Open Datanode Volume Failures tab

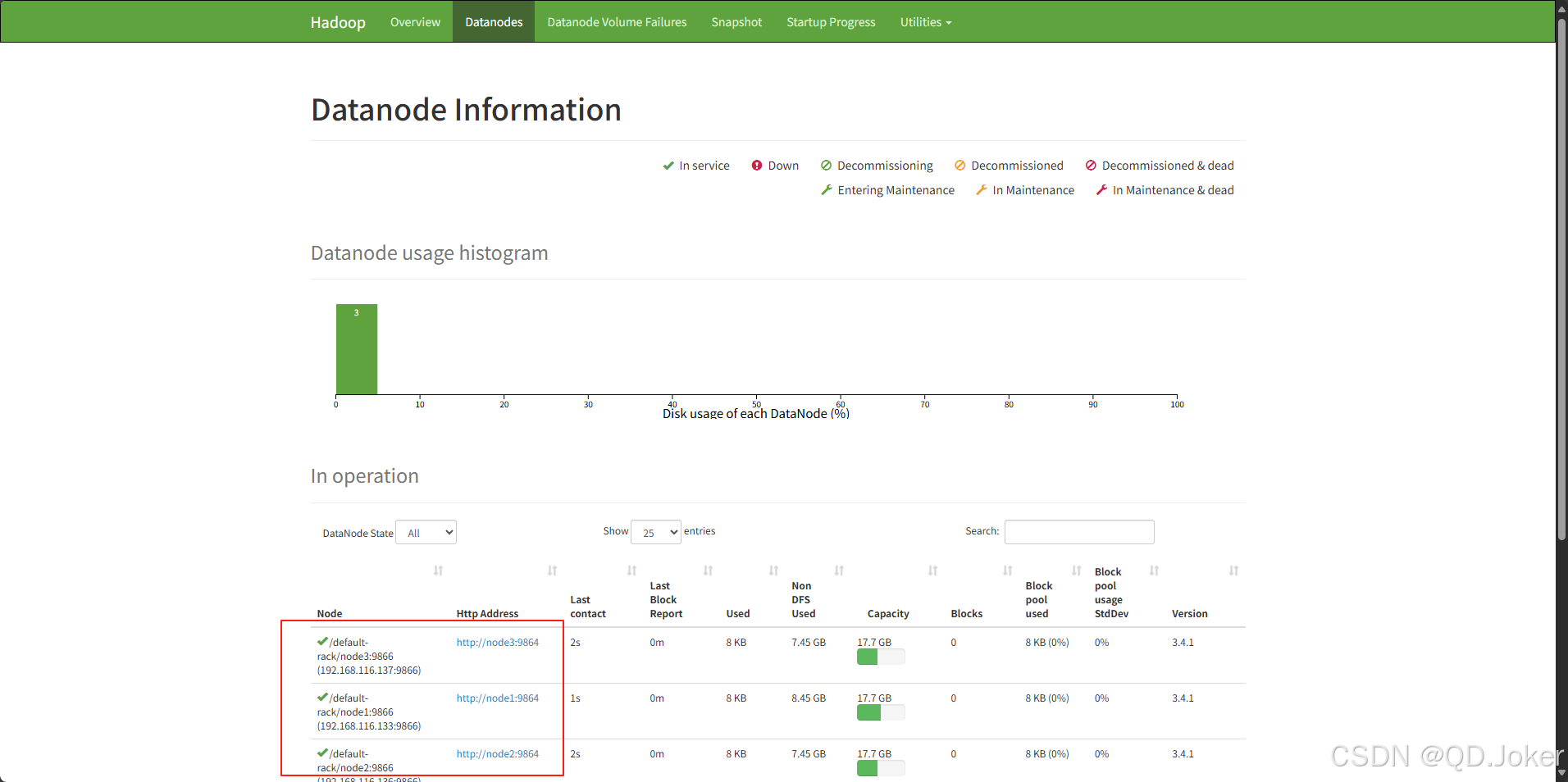[x=617, y=22]
